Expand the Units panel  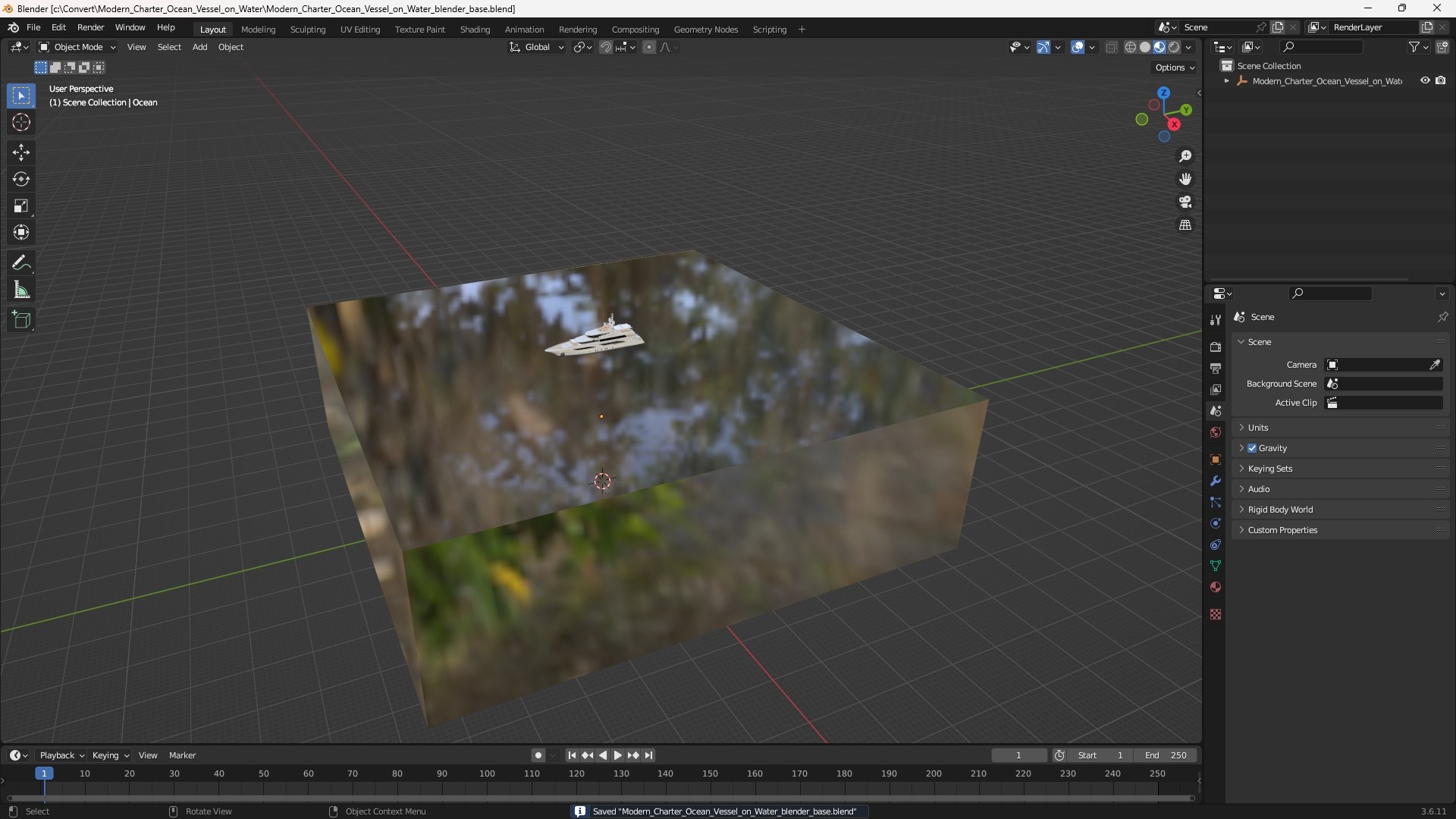point(1258,428)
